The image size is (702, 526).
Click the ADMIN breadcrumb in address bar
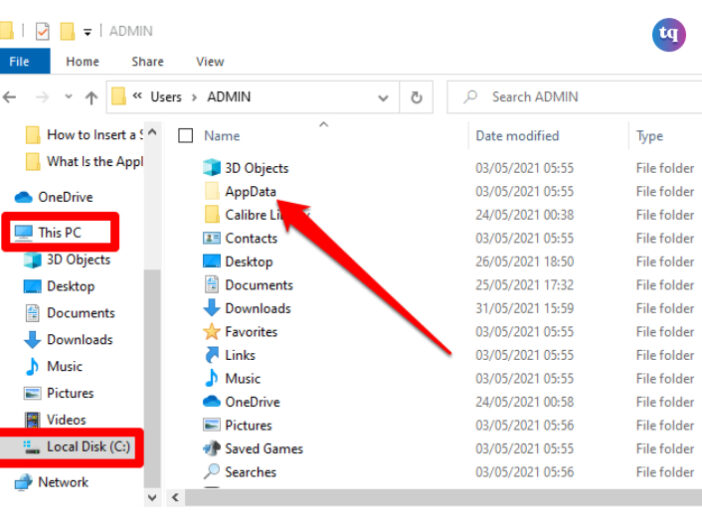[228, 97]
